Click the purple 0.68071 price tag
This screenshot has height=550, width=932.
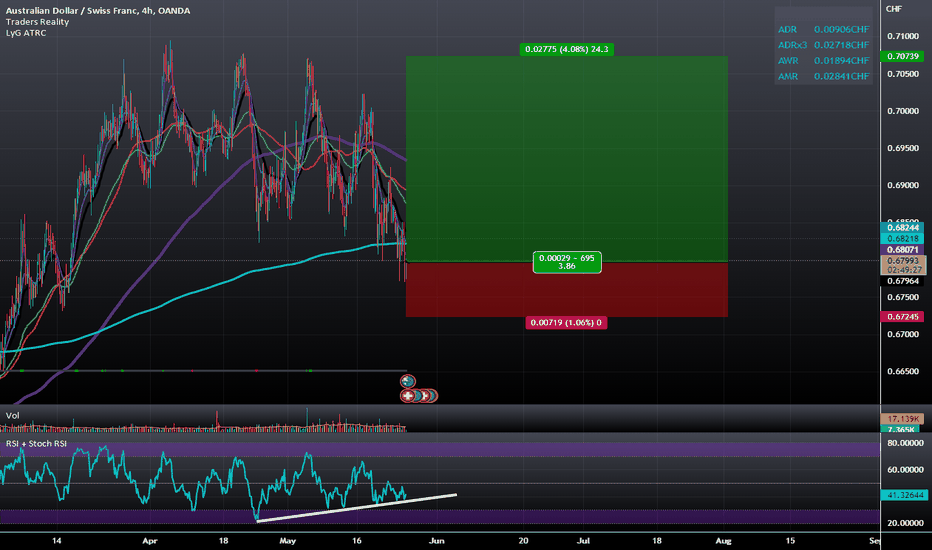coord(902,250)
